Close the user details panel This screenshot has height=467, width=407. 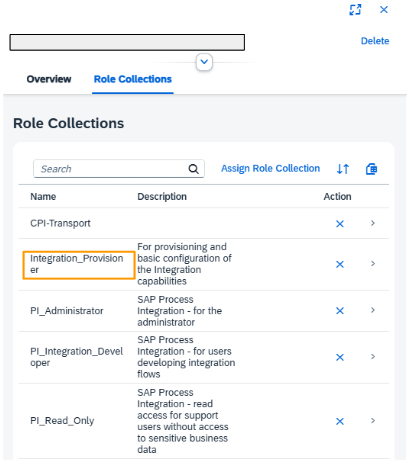click(384, 10)
